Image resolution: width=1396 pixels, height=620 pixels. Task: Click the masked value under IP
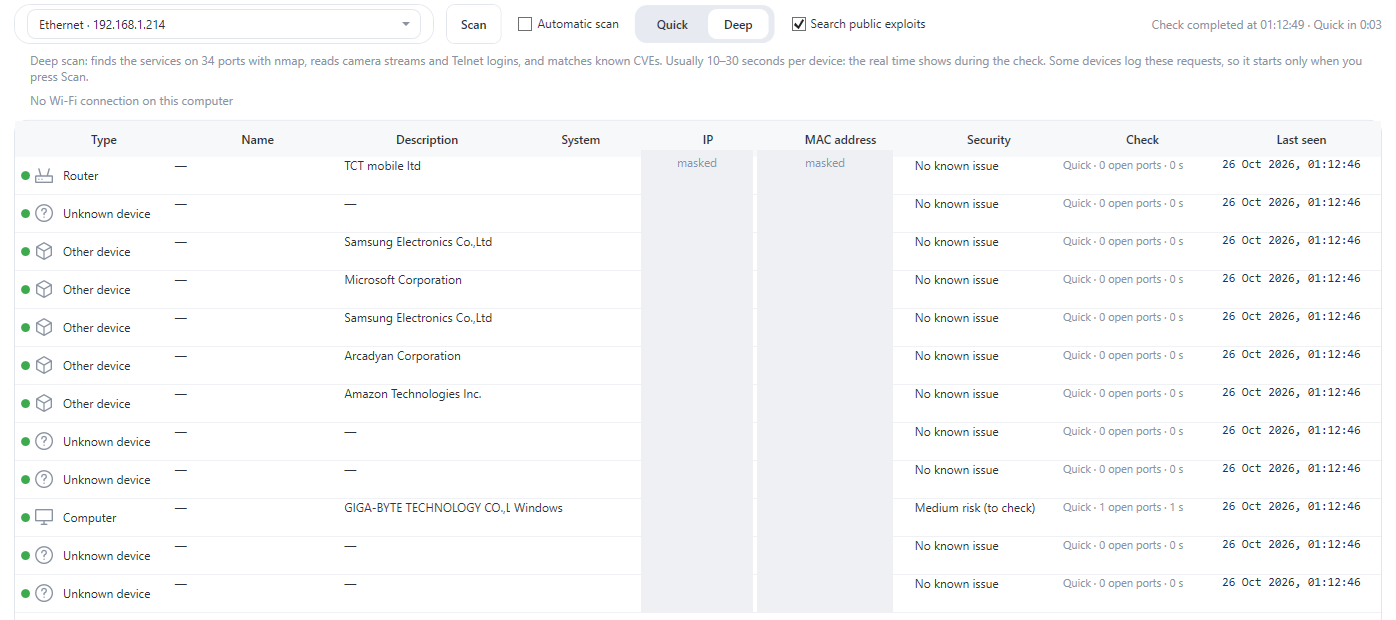click(697, 163)
